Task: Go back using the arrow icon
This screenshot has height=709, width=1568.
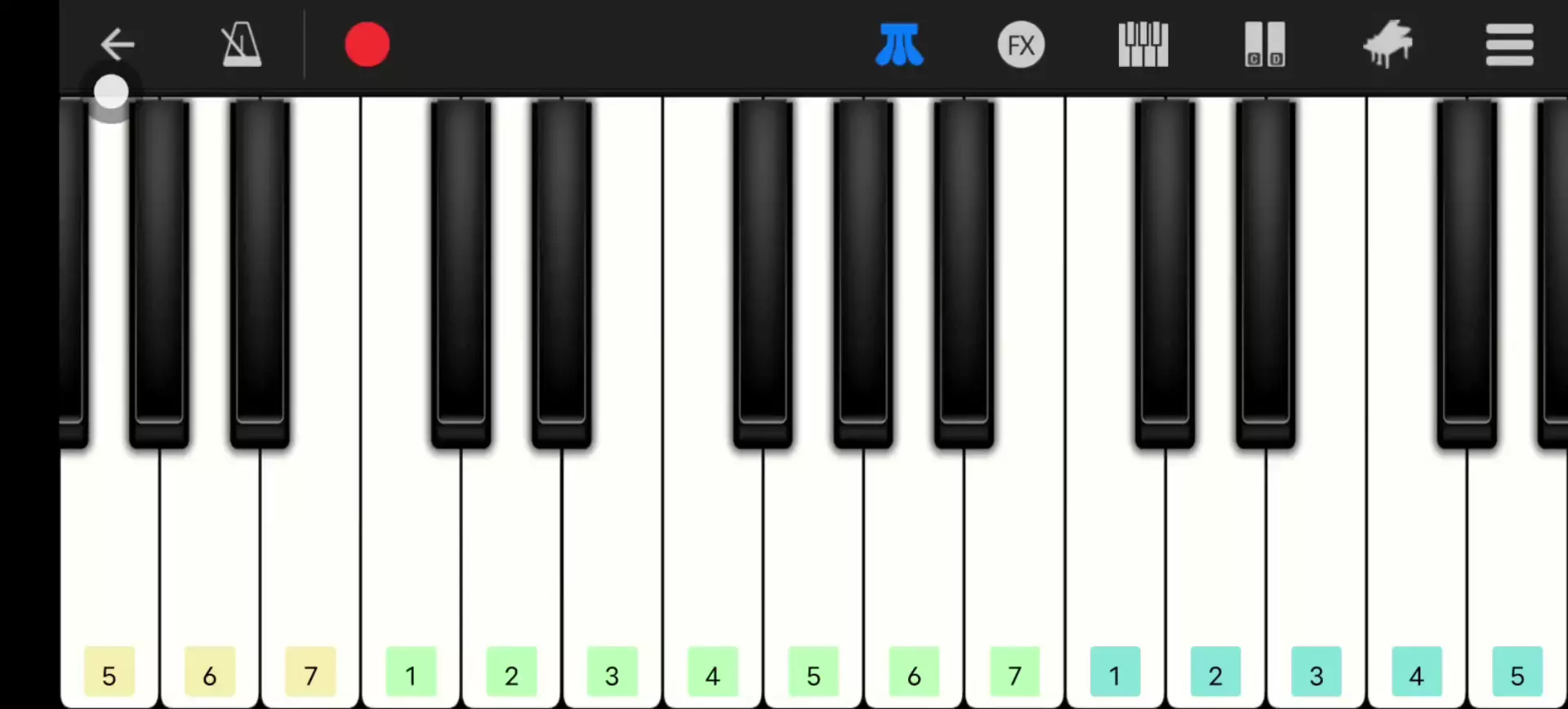Action: (x=117, y=44)
